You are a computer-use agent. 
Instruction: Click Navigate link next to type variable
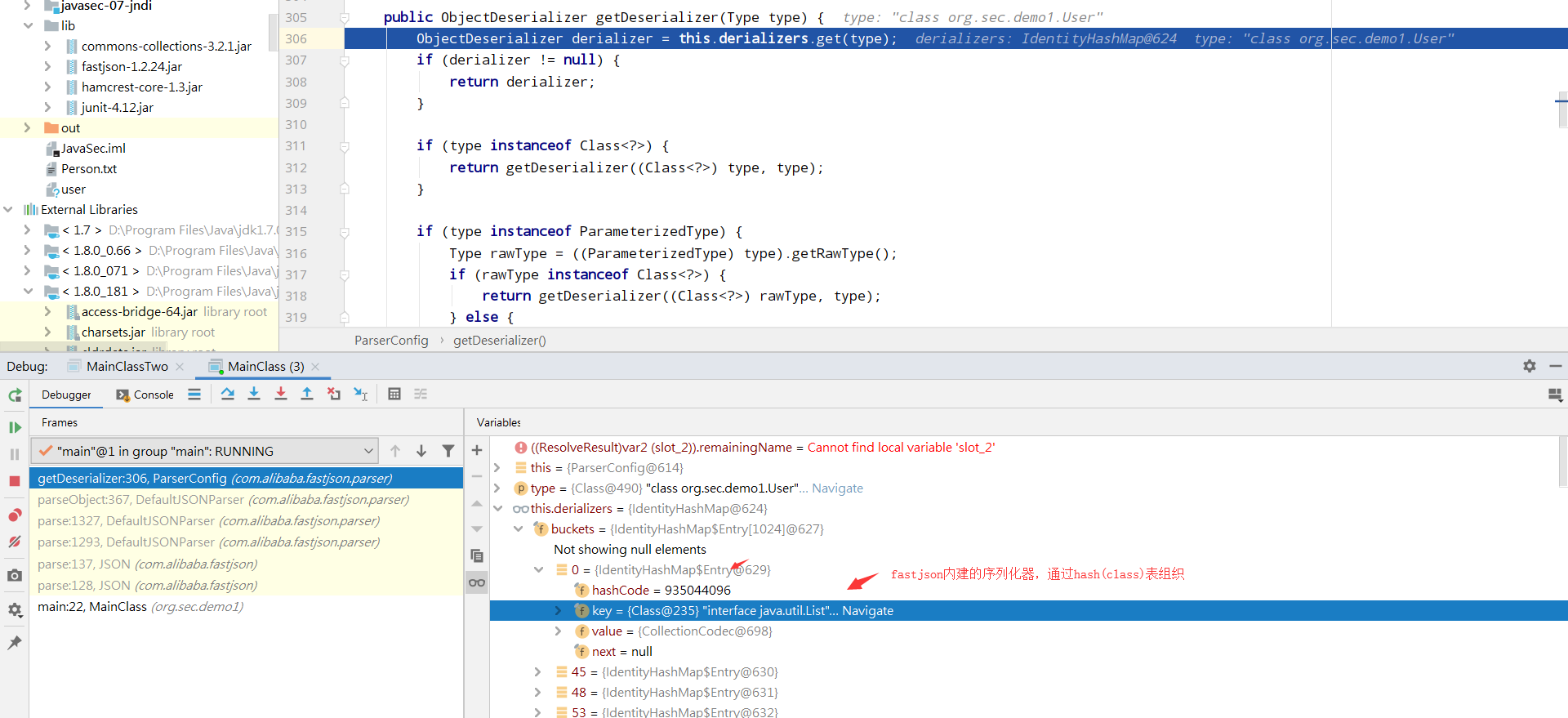click(837, 488)
